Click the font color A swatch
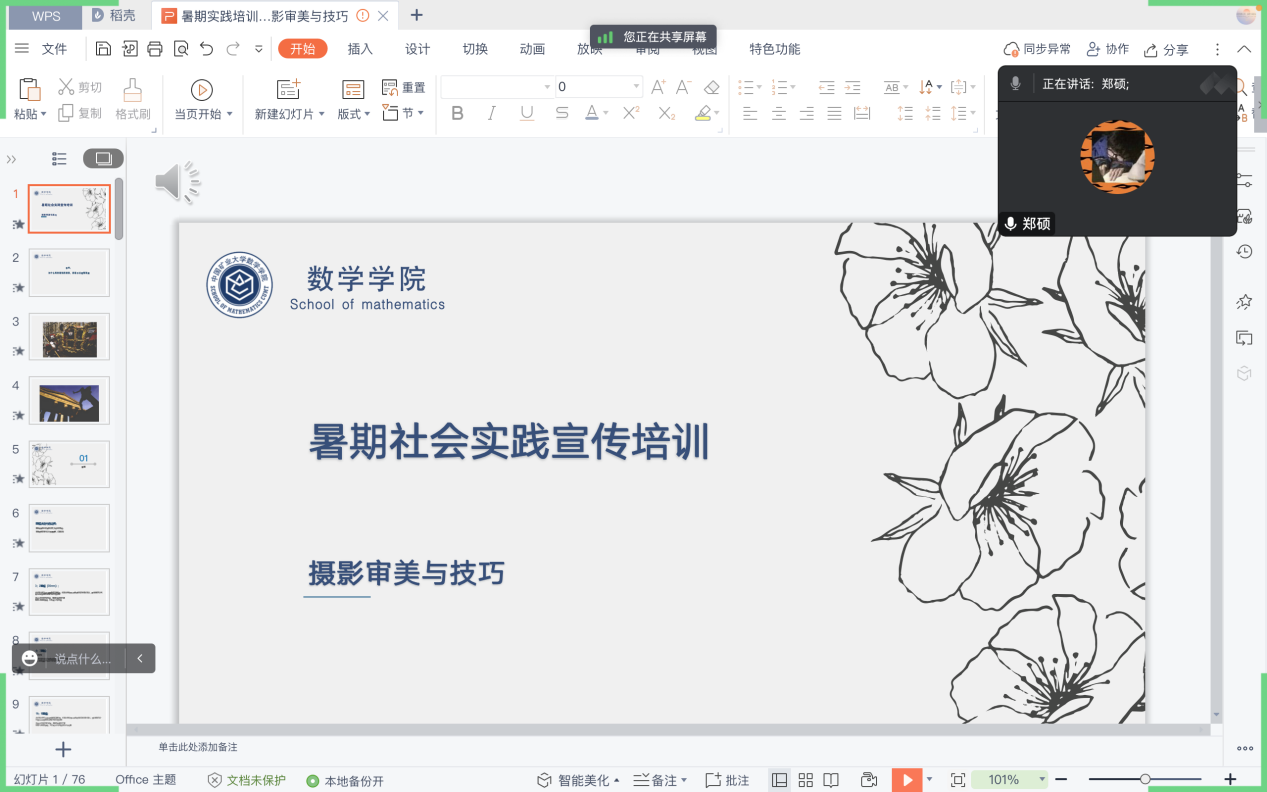The width and height of the screenshot is (1267, 792). (592, 113)
